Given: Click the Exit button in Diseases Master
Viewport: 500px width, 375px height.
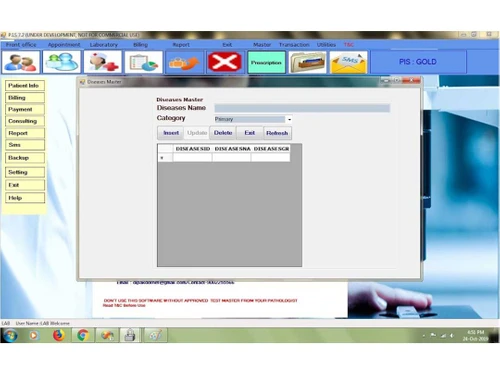Looking at the screenshot, I should click(250, 133).
